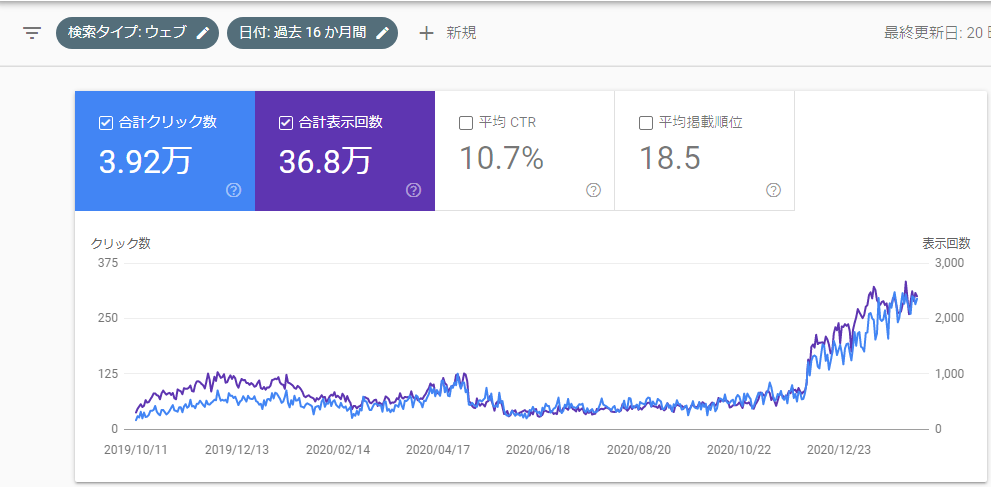The image size is (991, 487).
Task: Click the 2020/12/23 date label
Action: [839, 450]
